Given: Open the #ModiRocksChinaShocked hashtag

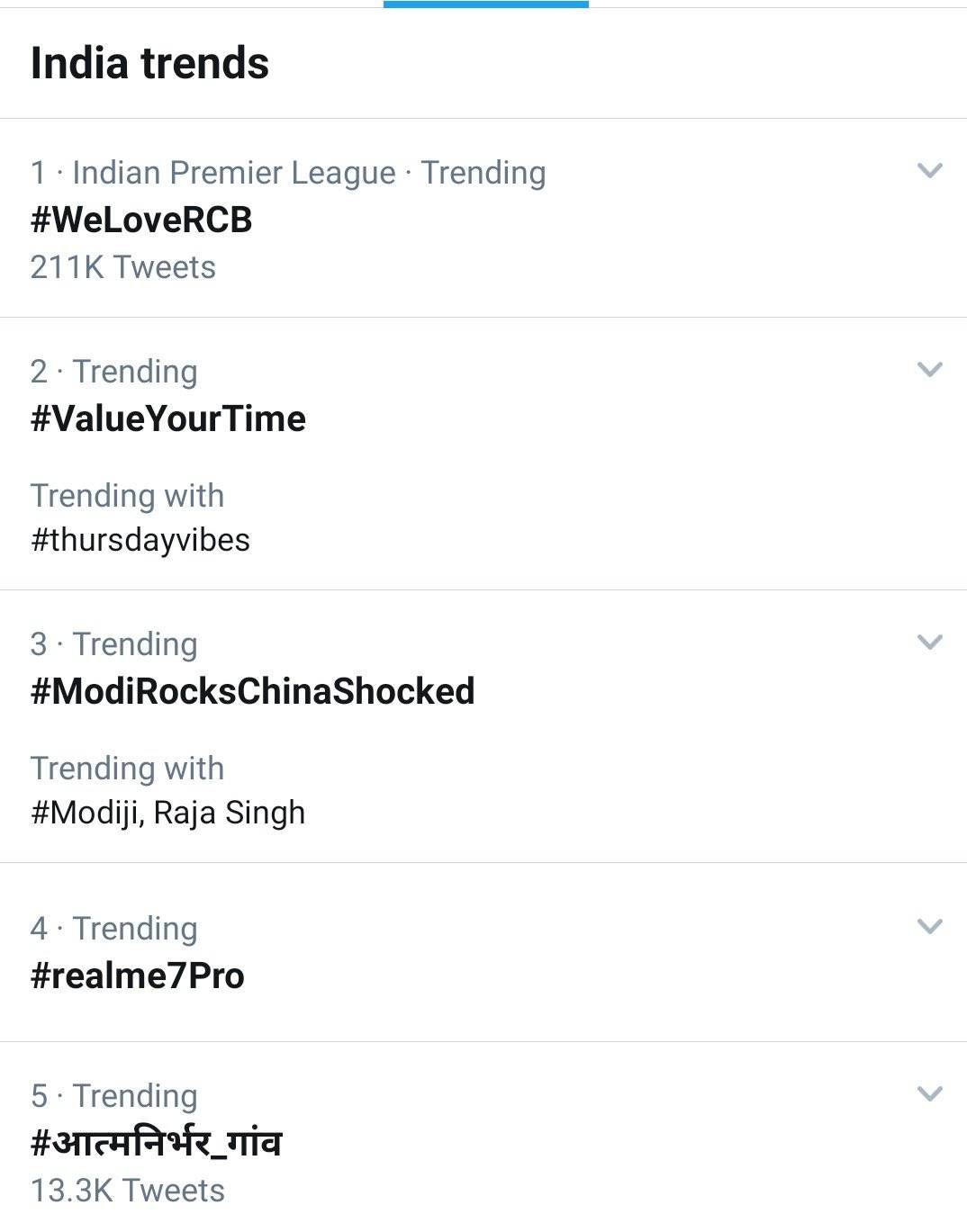Looking at the screenshot, I should coord(254,692).
